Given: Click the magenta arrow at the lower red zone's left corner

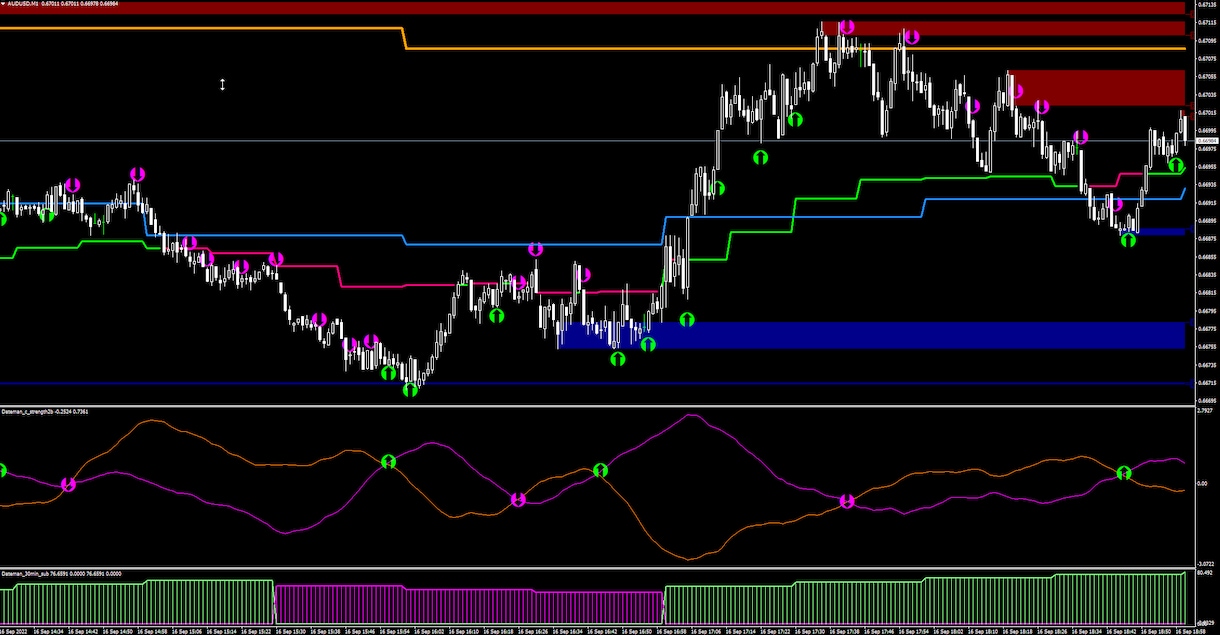Looking at the screenshot, I should coord(1017,92).
